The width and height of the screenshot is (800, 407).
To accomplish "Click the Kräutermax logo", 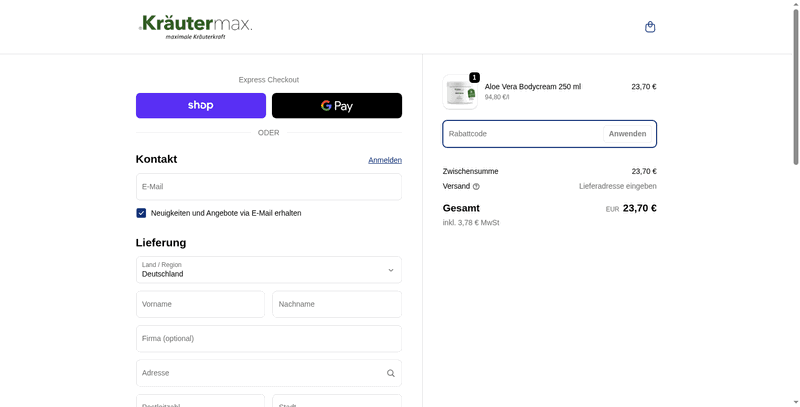I will tap(195, 27).
